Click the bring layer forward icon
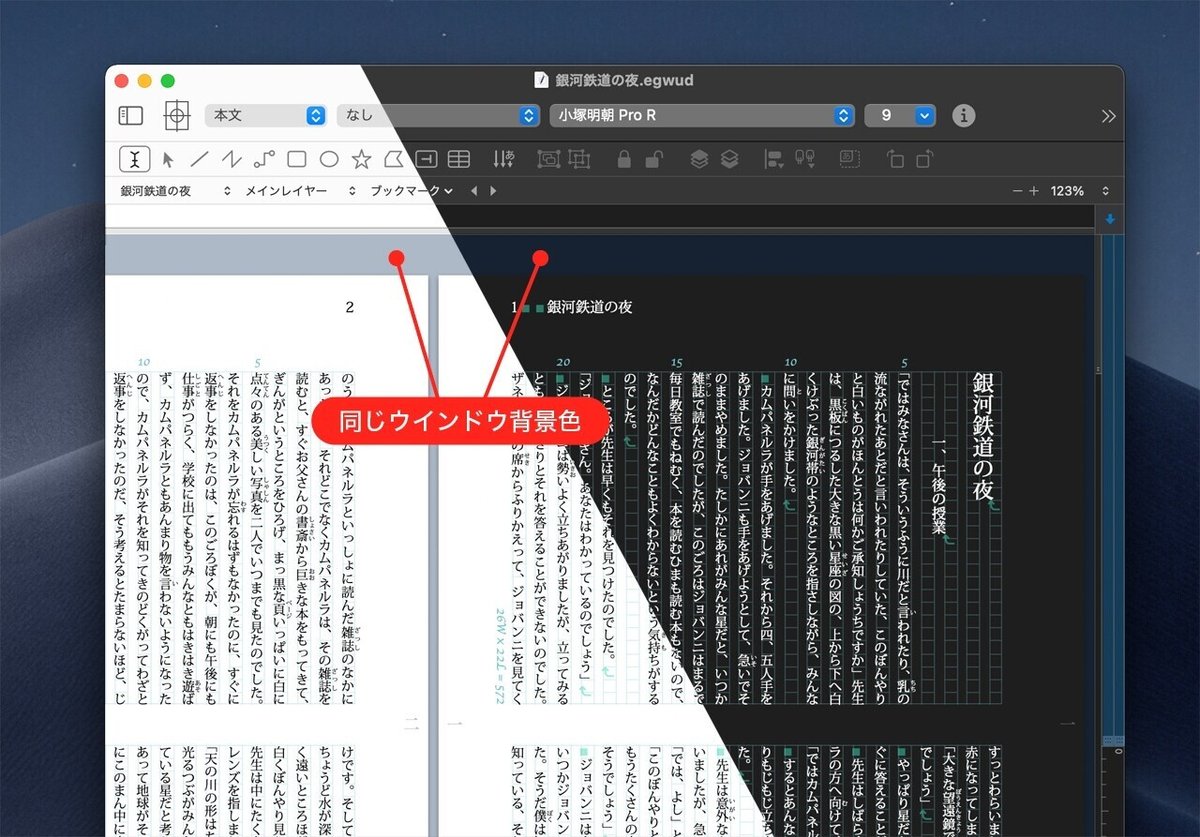 point(699,159)
